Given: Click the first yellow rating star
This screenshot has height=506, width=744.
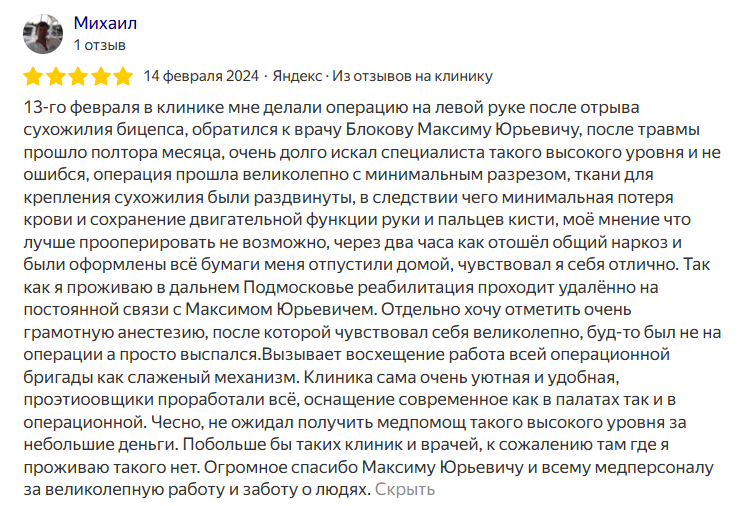Looking at the screenshot, I should coord(32,77).
